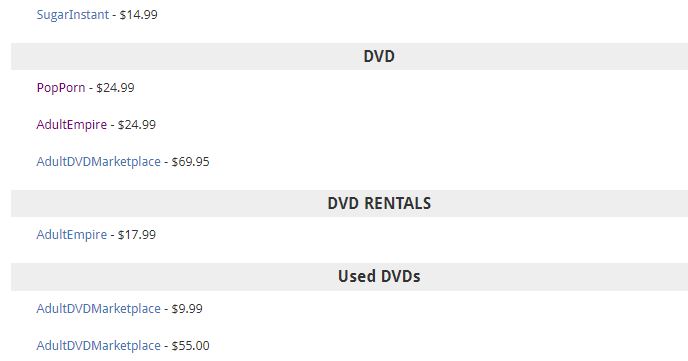Open the SugarInstant link priced $14.99
Image resolution: width=688 pixels, height=361 pixels.
(x=72, y=14)
